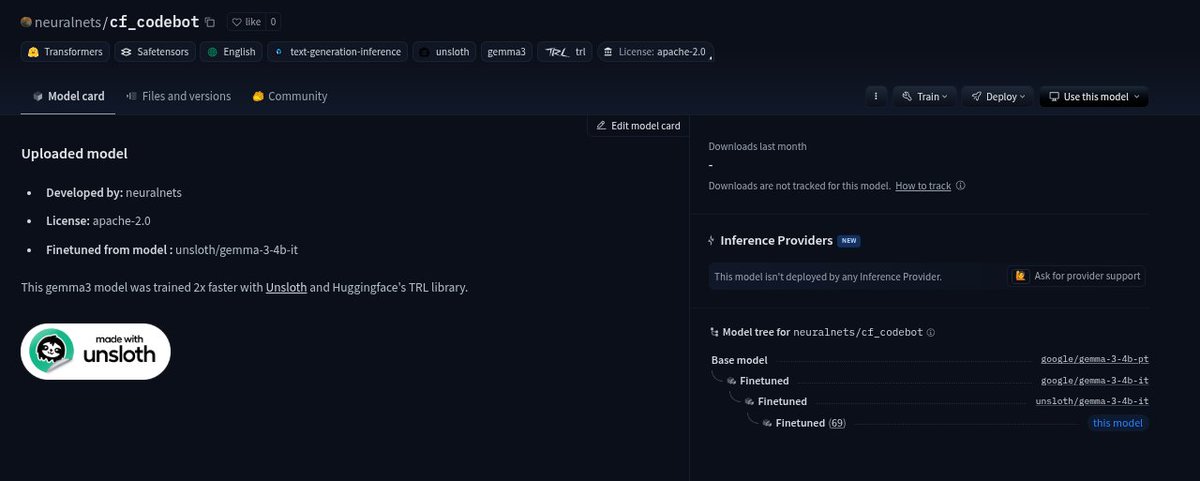Expand the Deploy dropdown
Image resolution: width=1200 pixels, height=481 pixels.
click(x=998, y=97)
